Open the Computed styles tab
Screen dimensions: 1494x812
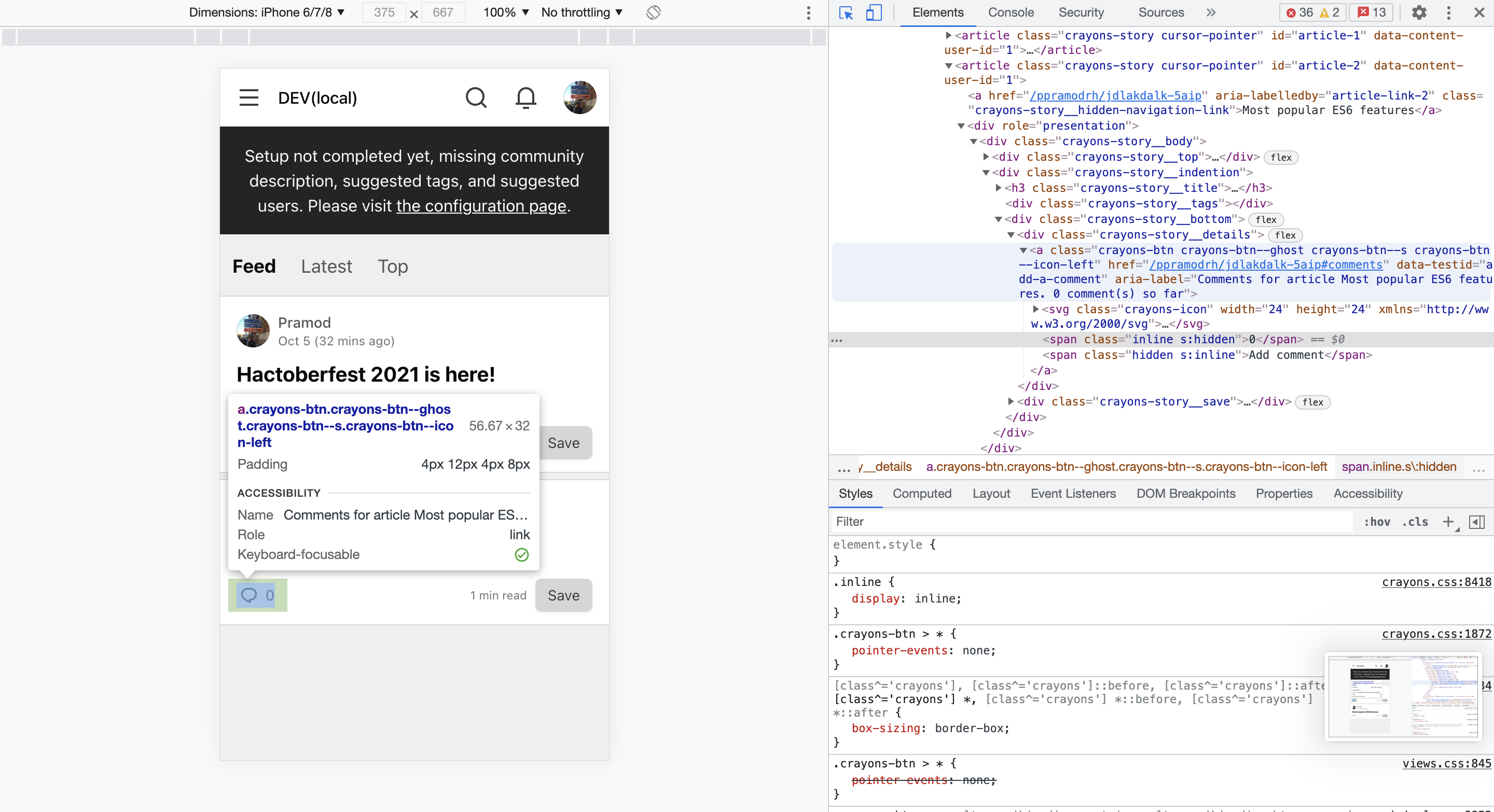922,493
